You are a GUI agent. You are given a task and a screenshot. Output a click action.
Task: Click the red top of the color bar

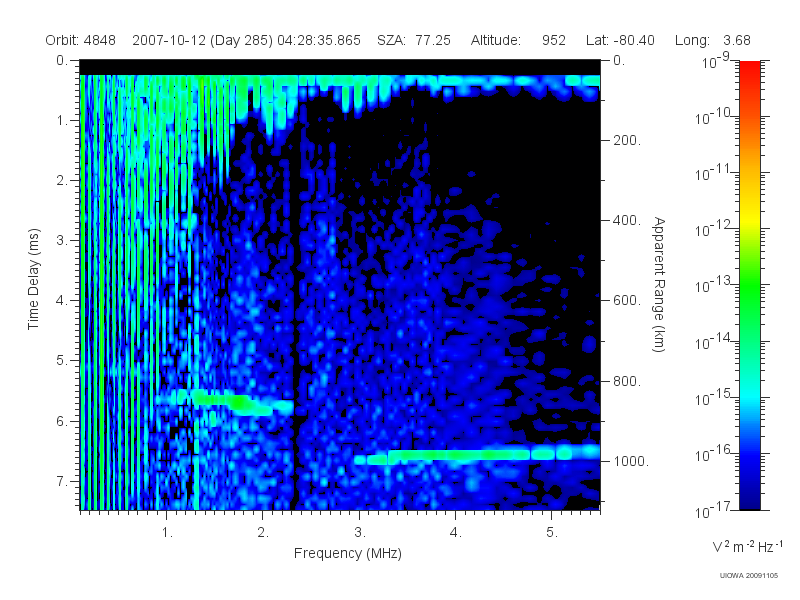point(749,69)
